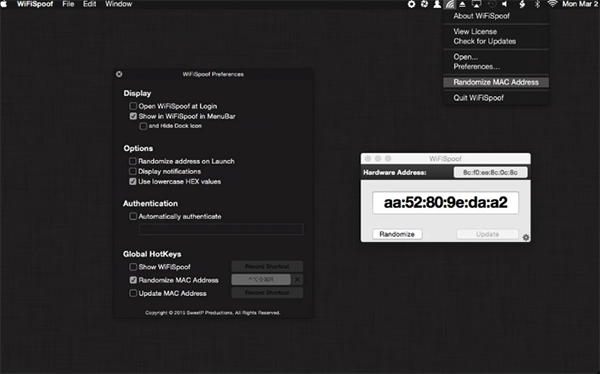600x374 pixels.
Task: Open Time Machine menu bar icon
Action: pos(492,4)
